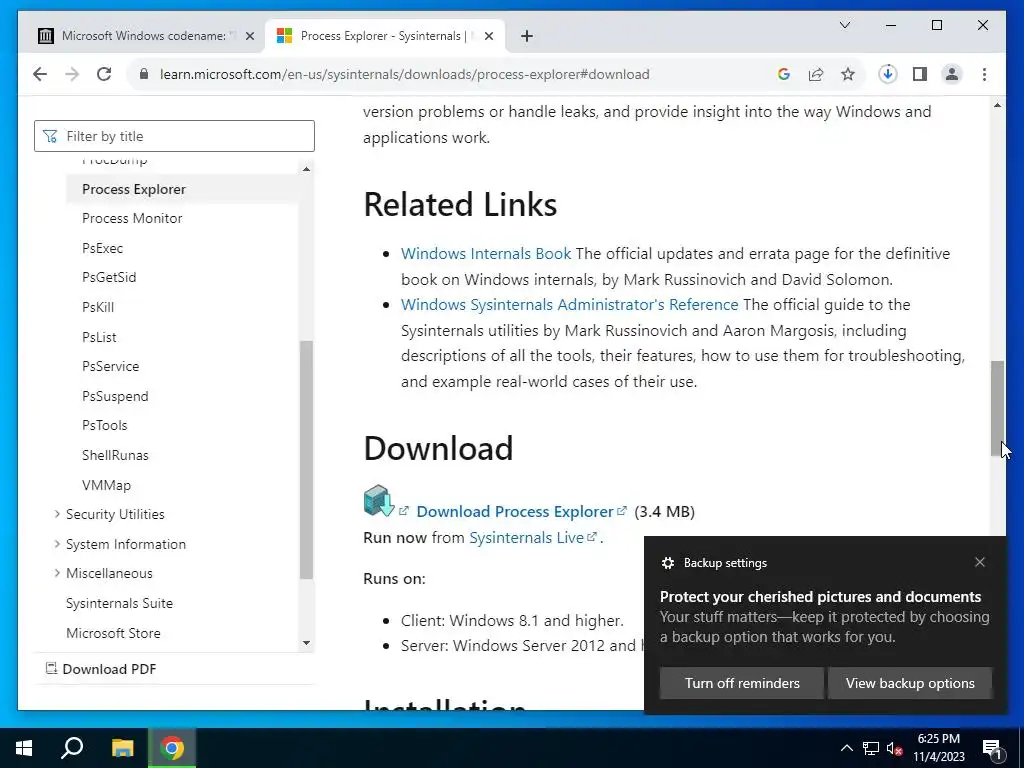This screenshot has height=768, width=1024.
Task: Click the Backup settings gear icon
Action: click(x=667, y=563)
